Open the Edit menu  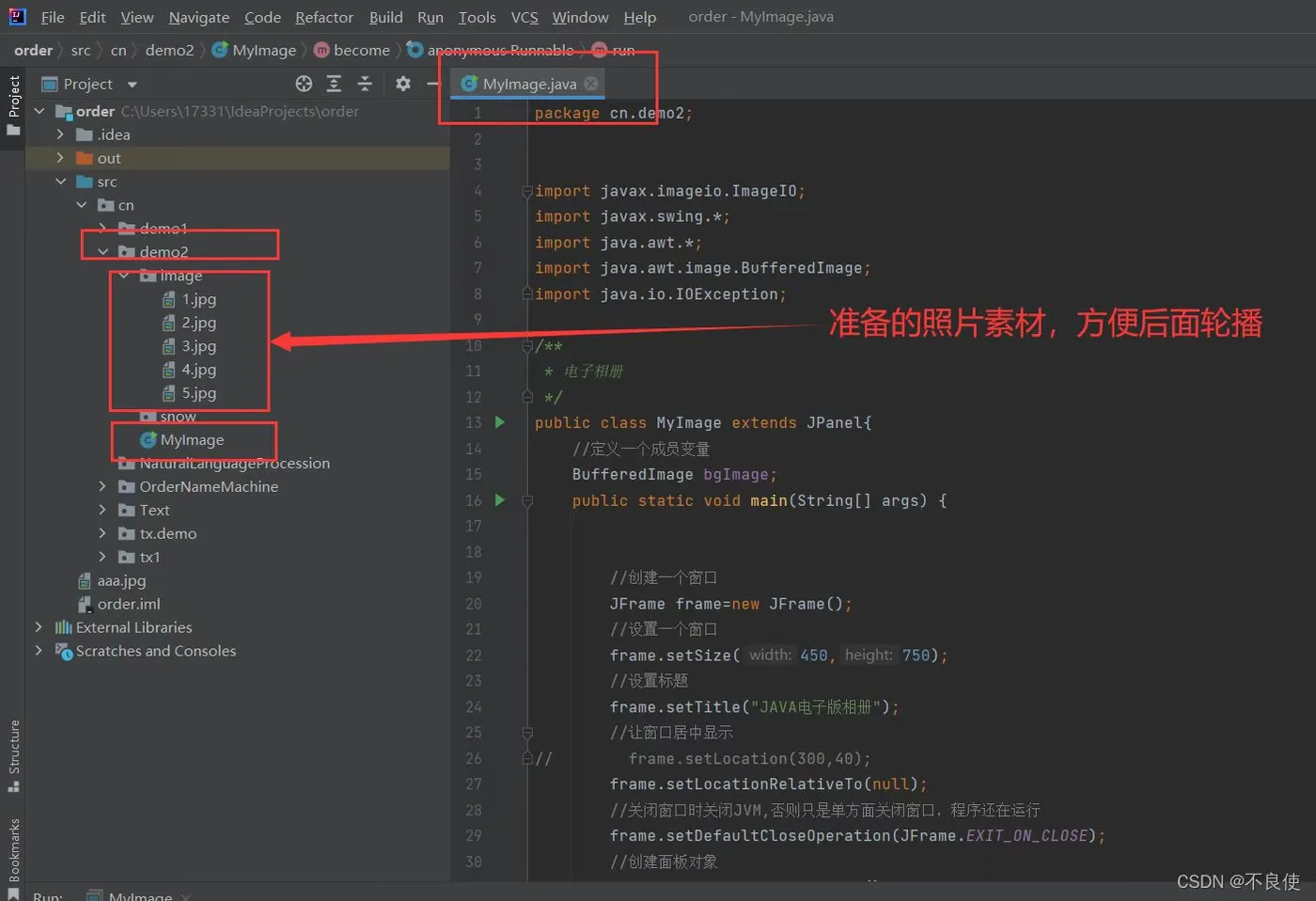(x=92, y=17)
